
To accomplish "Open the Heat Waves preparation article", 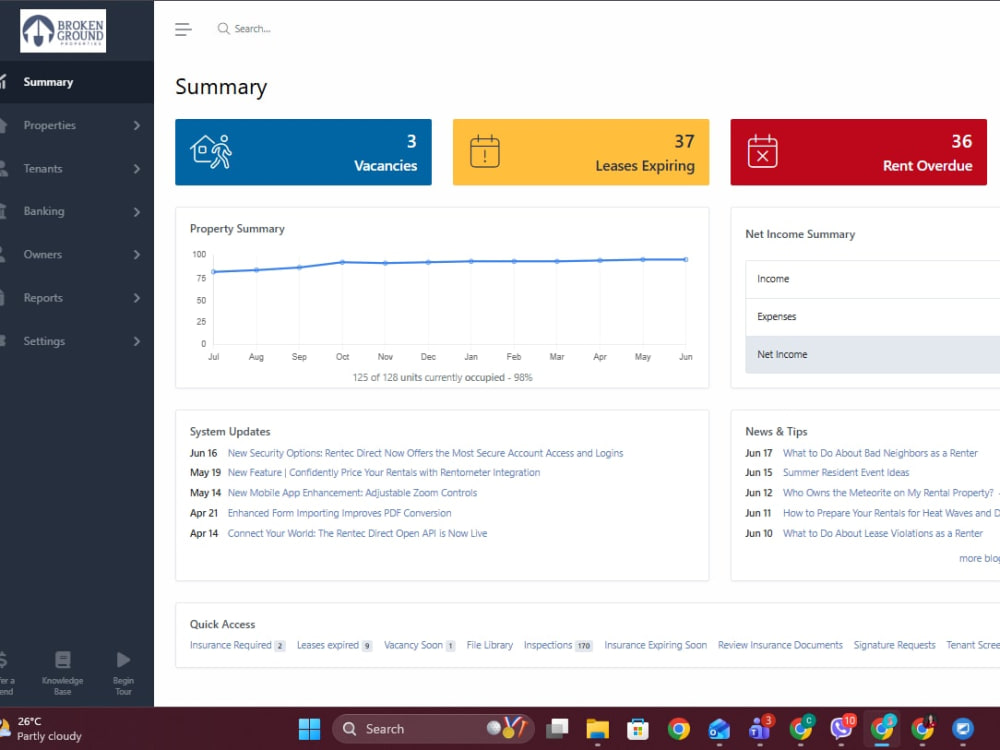I will coord(891,513).
